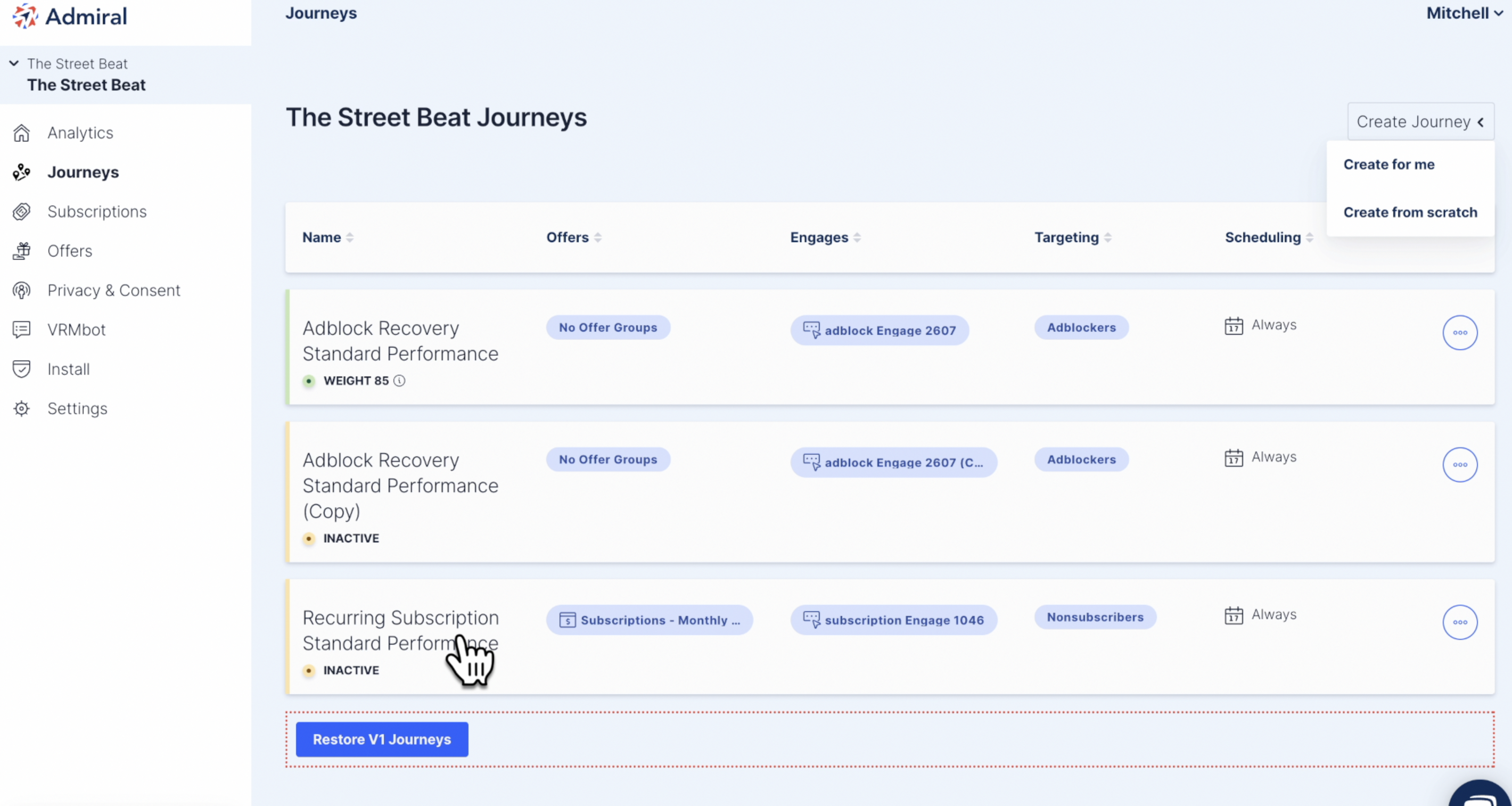Click the engage icon in subscription Engage 1046 chip
This screenshot has height=806, width=1512.
[812, 620]
